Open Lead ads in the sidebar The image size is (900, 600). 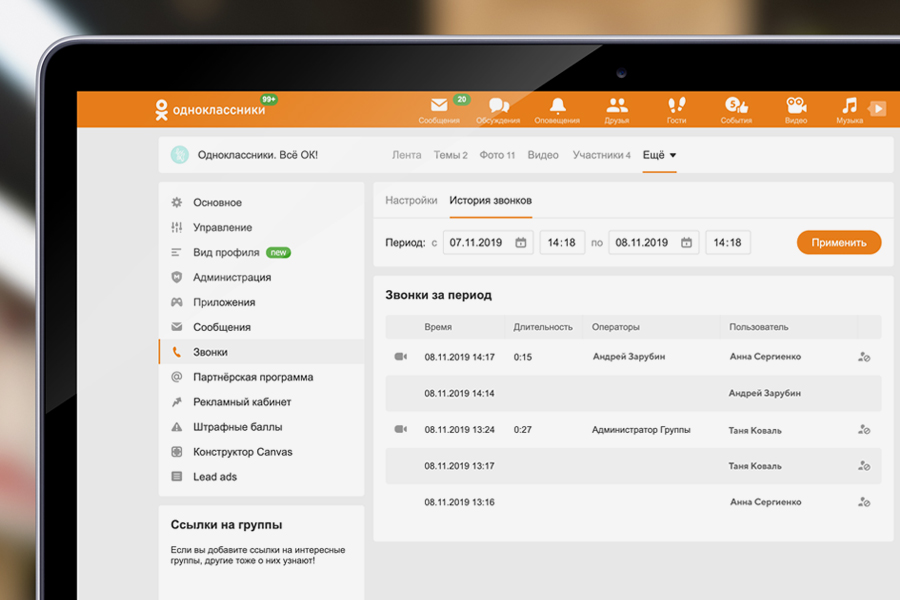tap(261, 477)
